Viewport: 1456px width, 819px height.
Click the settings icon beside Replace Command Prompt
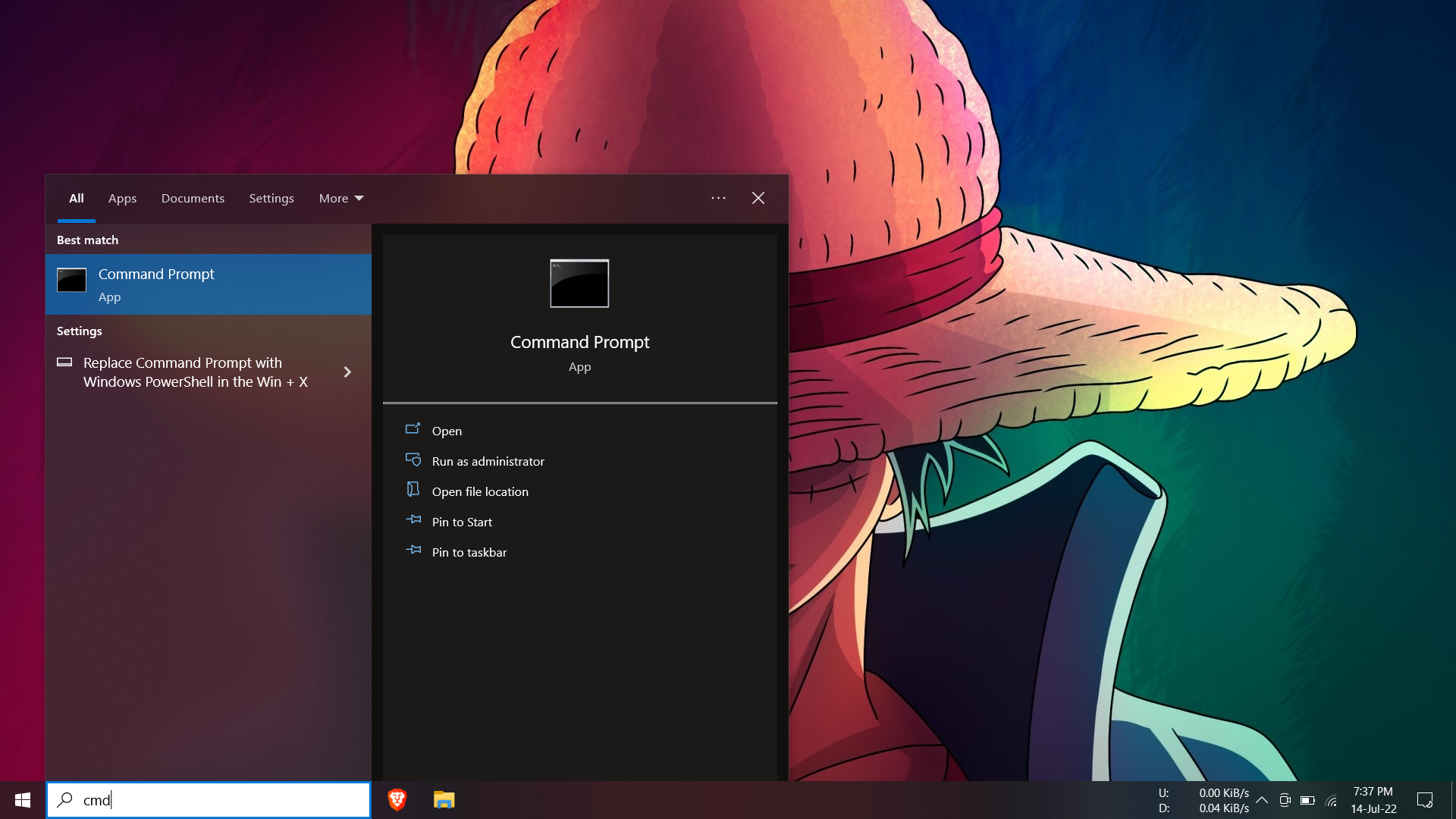[65, 362]
